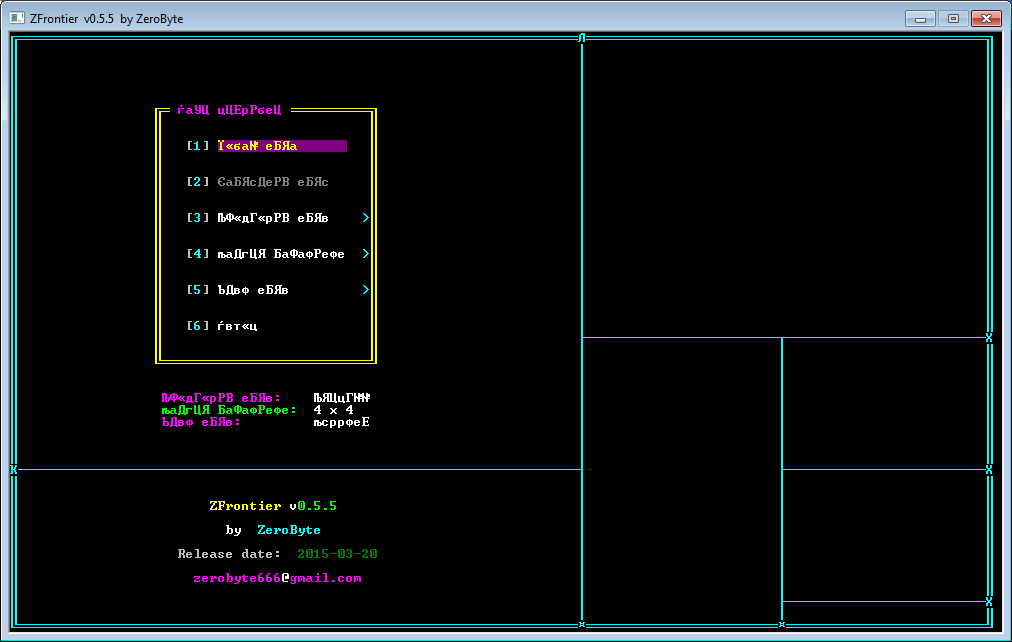This screenshot has width=1012, height=642.
Task: Expand the submenu arrow beside option [3]
Action: click(x=364, y=217)
